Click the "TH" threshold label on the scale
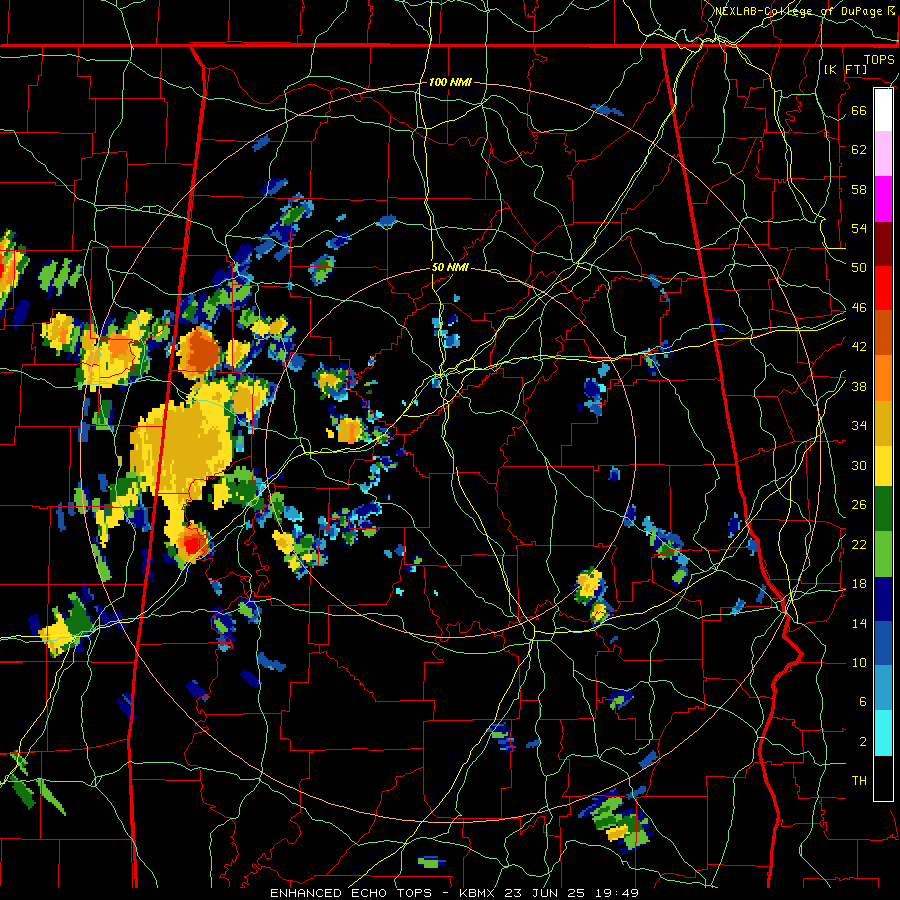 click(859, 781)
